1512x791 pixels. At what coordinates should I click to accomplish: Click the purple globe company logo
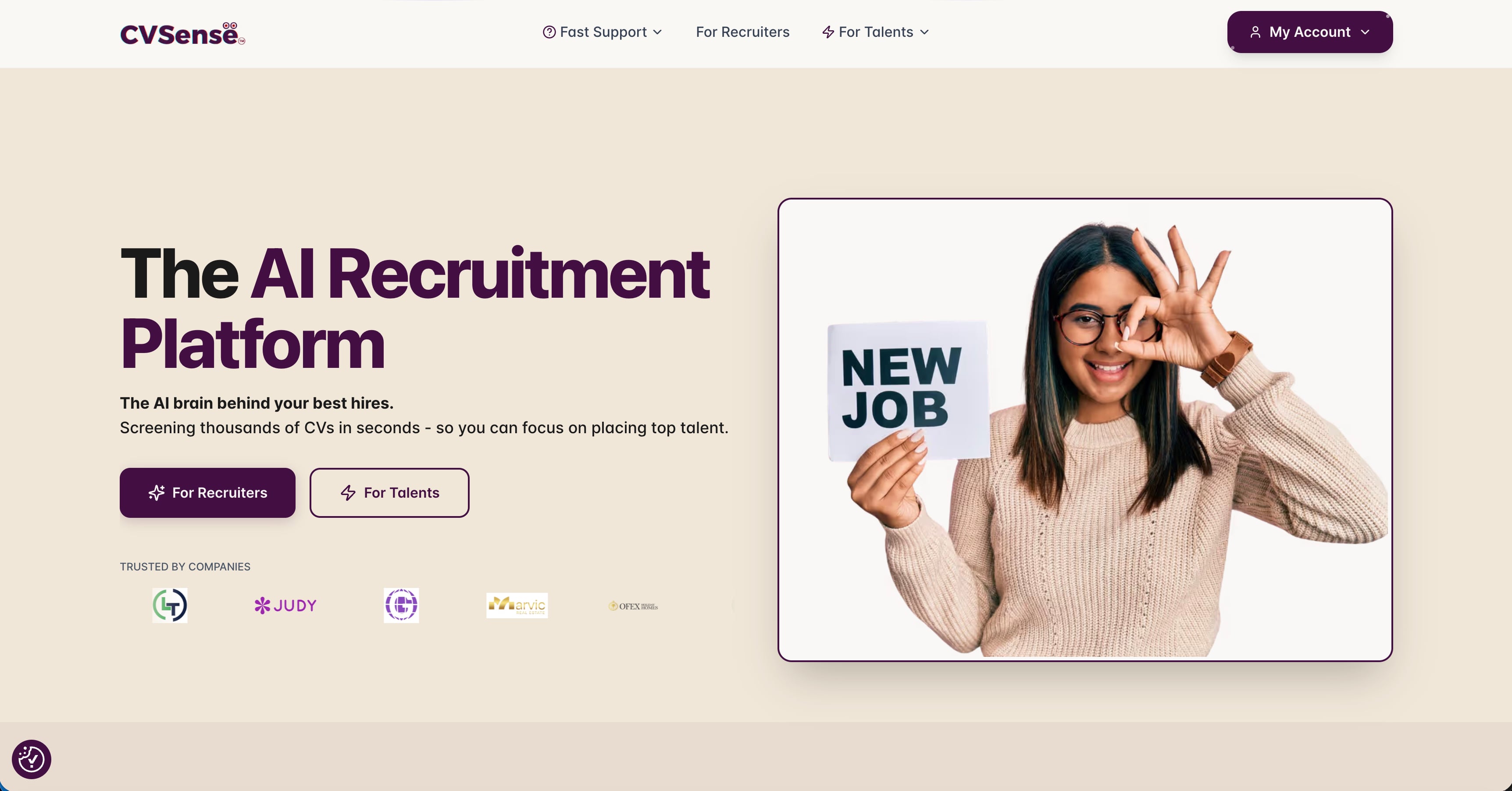401,605
